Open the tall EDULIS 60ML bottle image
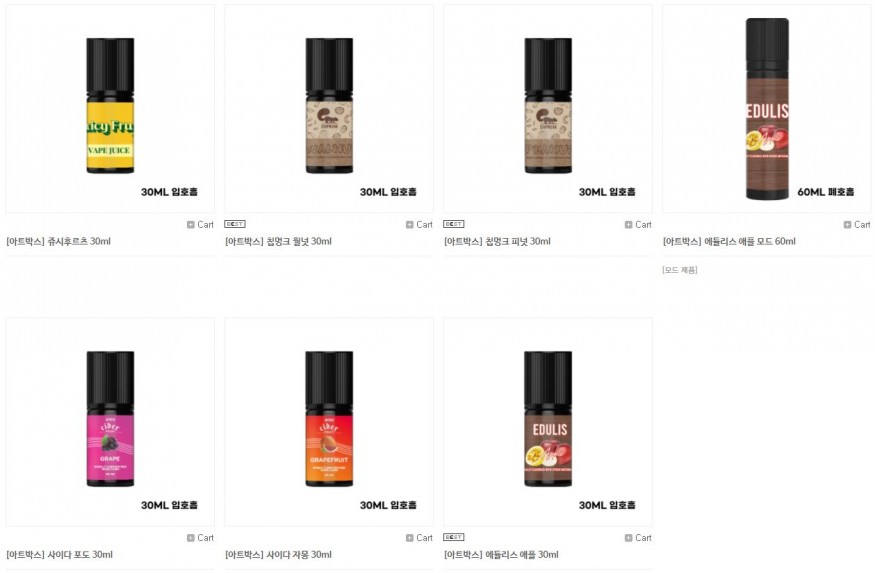Image resolution: width=875 pixels, height=573 pixels. click(767, 109)
